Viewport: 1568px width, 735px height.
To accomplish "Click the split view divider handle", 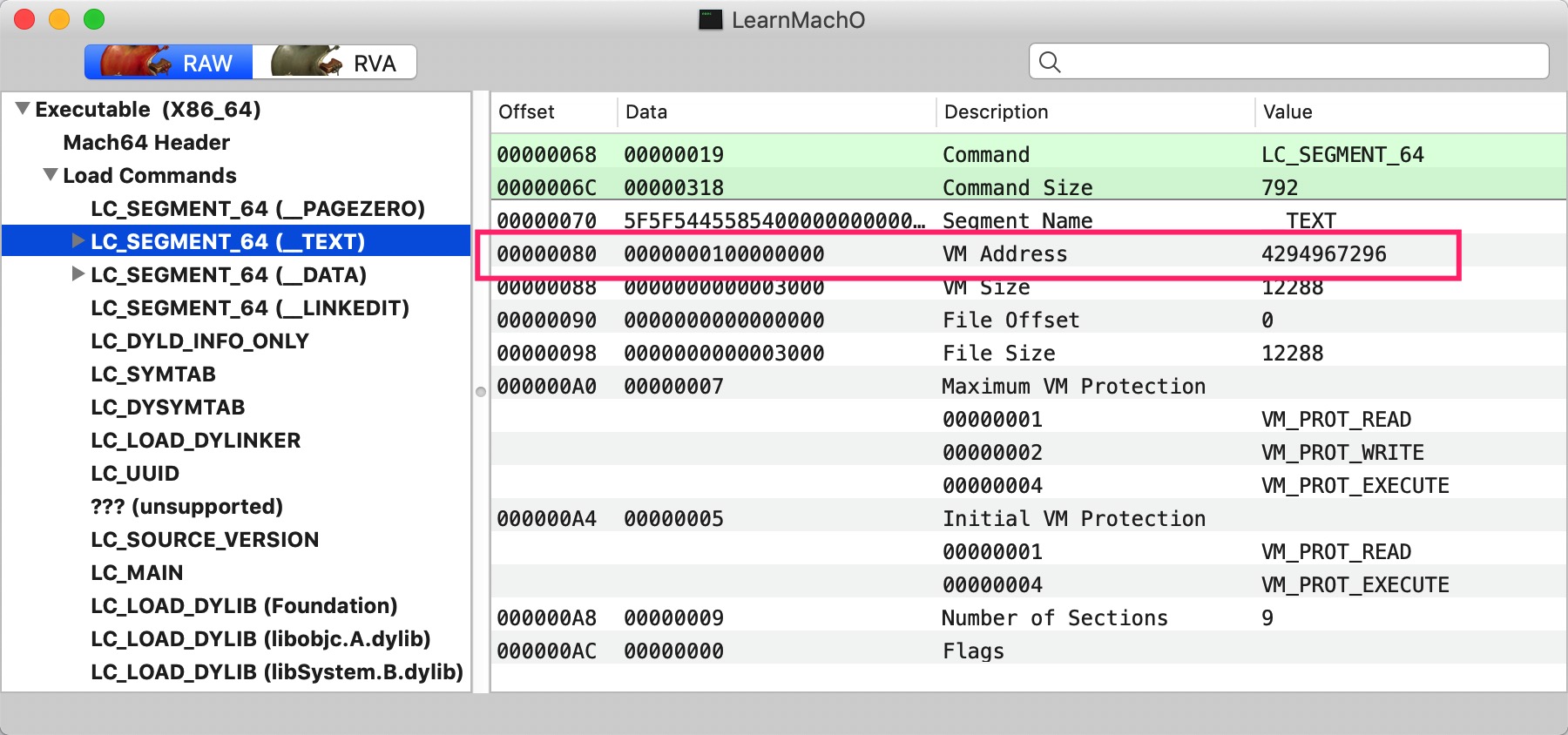I will click(481, 392).
